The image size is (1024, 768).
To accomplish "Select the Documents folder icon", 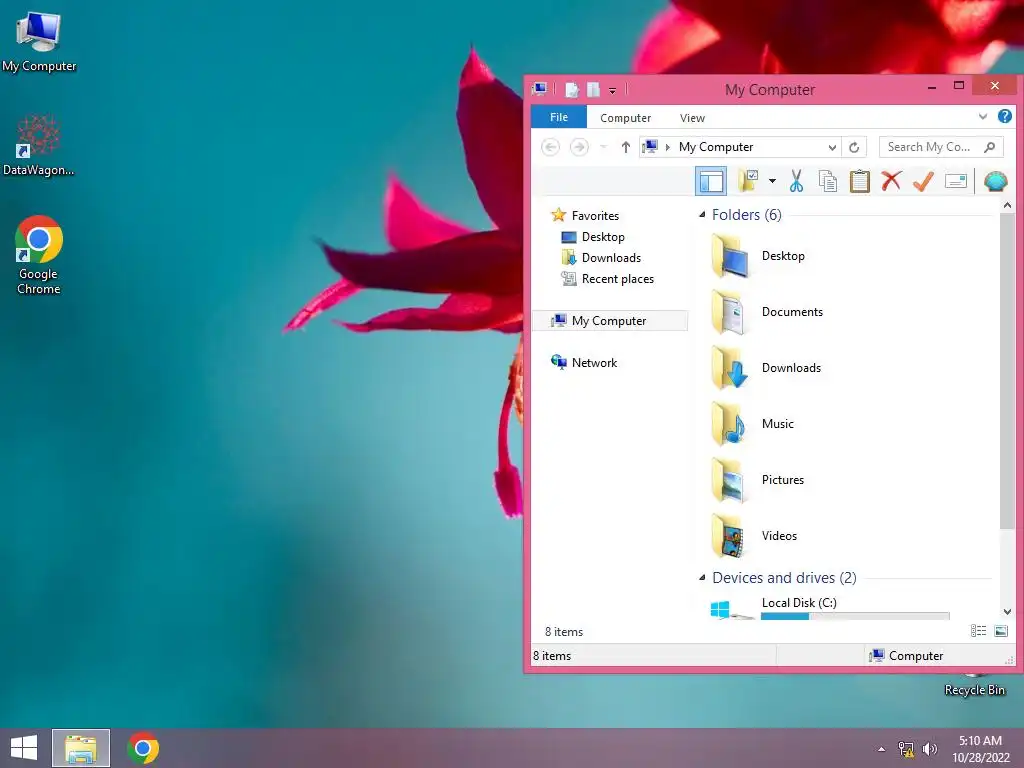I will click(729, 313).
